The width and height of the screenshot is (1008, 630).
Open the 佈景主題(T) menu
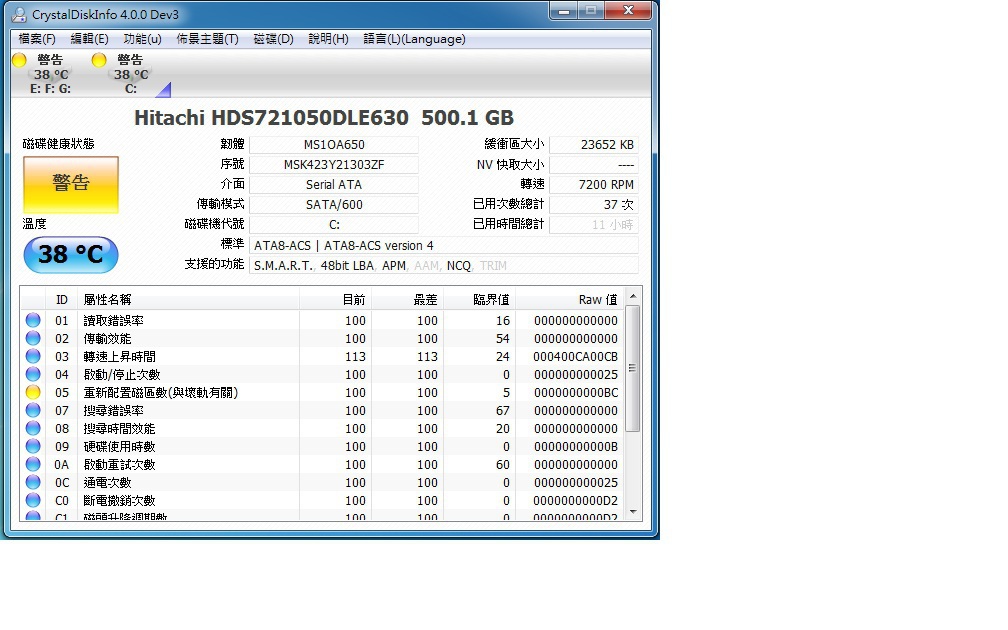207,39
